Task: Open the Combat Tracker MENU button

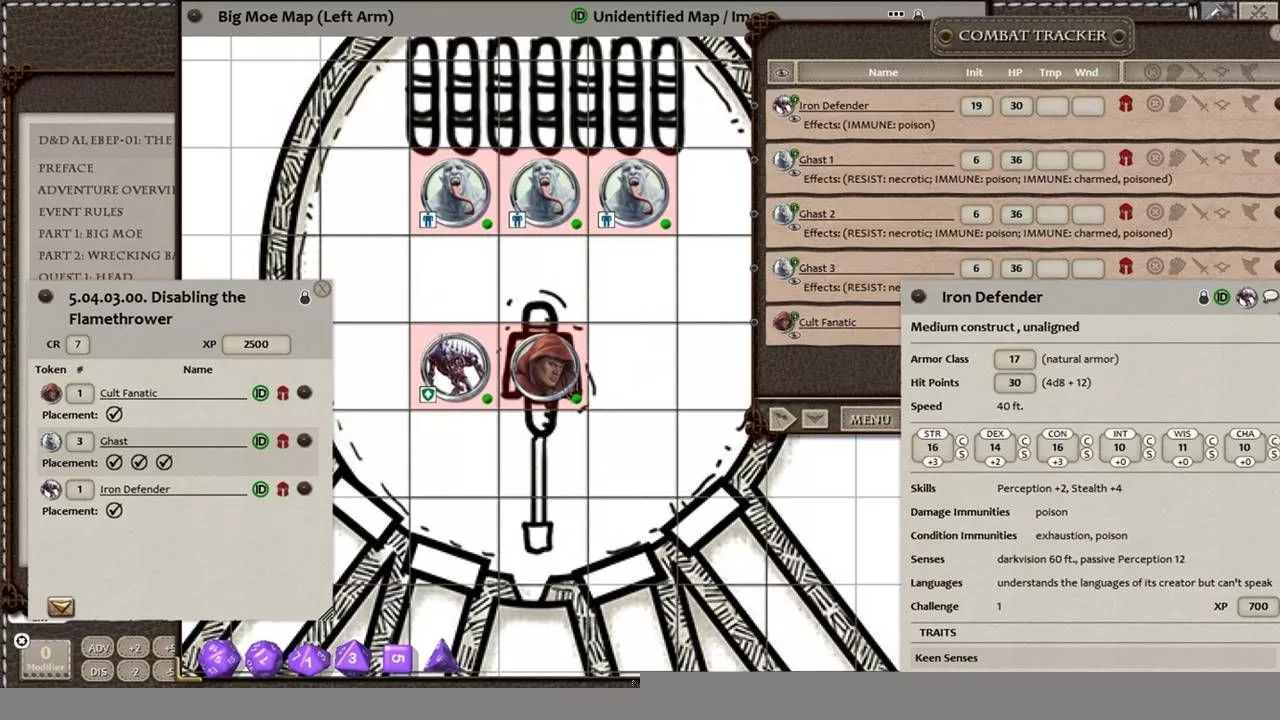Action: pyautogui.click(x=870, y=419)
